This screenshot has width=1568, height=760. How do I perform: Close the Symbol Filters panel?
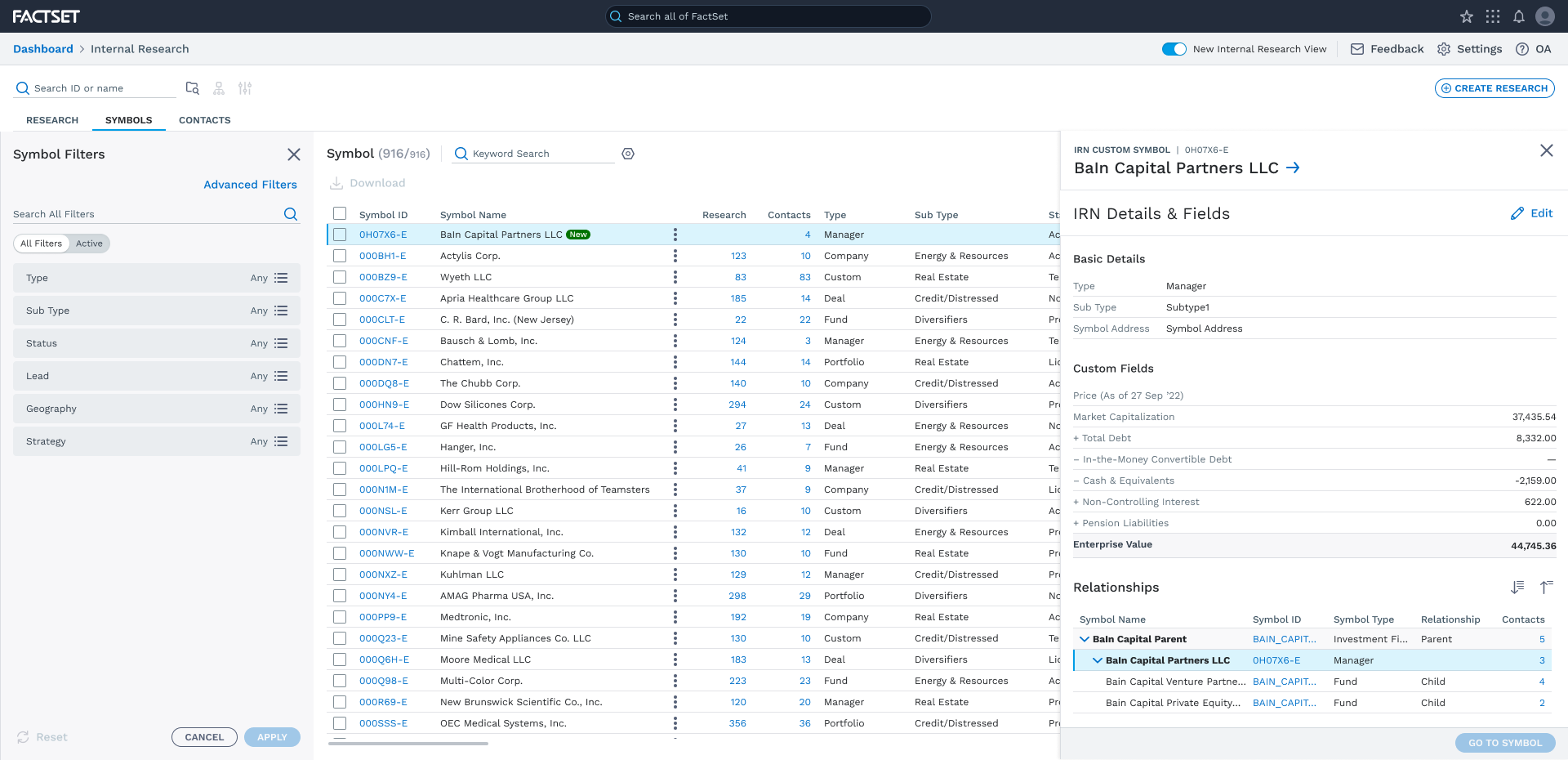point(294,154)
